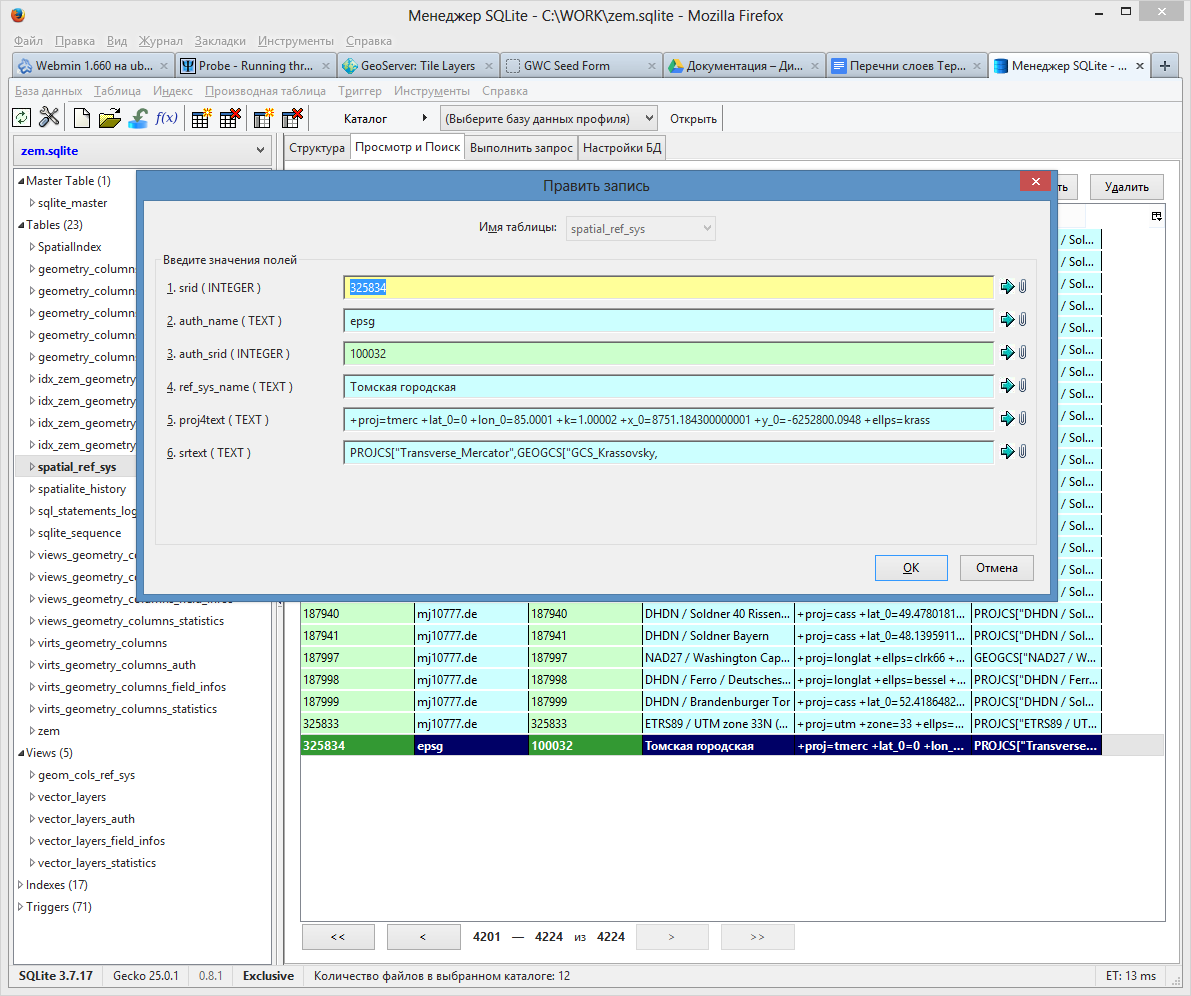Click the first drop table red-X icon

(x=230, y=118)
